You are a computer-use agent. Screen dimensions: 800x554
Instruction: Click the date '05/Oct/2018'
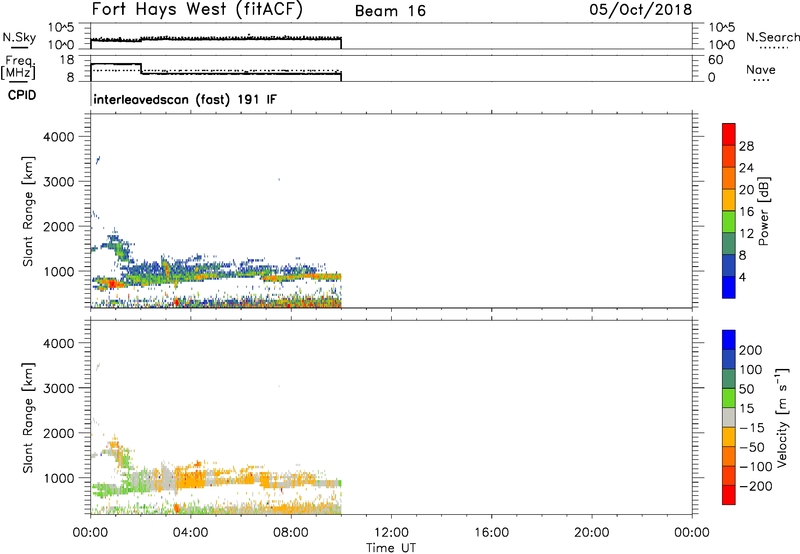pos(641,10)
